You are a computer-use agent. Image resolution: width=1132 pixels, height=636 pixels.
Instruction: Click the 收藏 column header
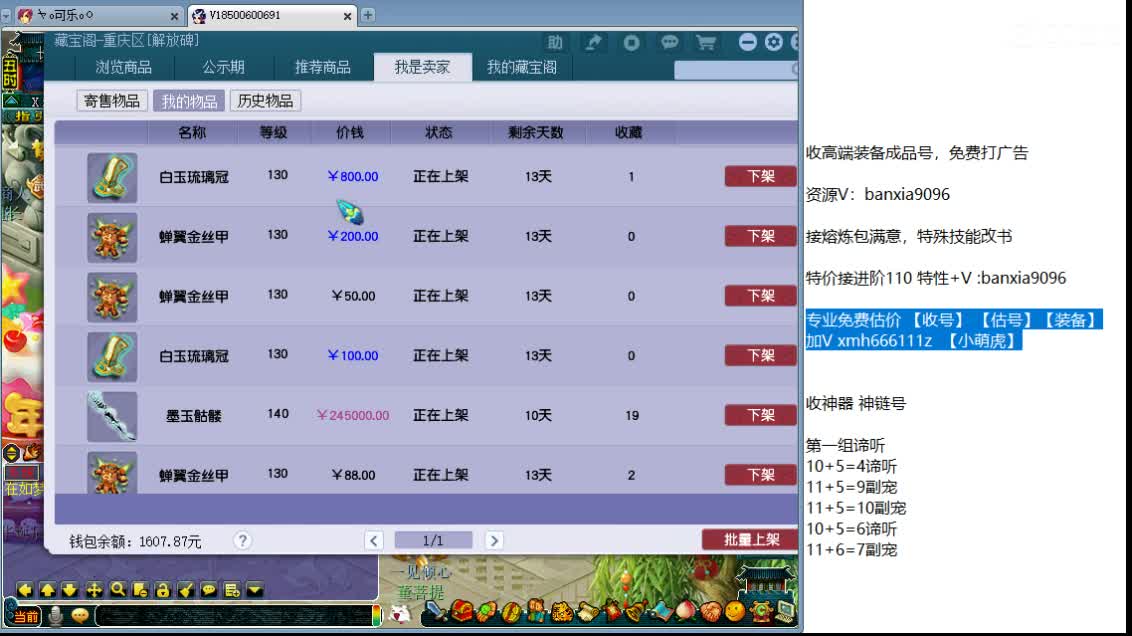point(628,133)
